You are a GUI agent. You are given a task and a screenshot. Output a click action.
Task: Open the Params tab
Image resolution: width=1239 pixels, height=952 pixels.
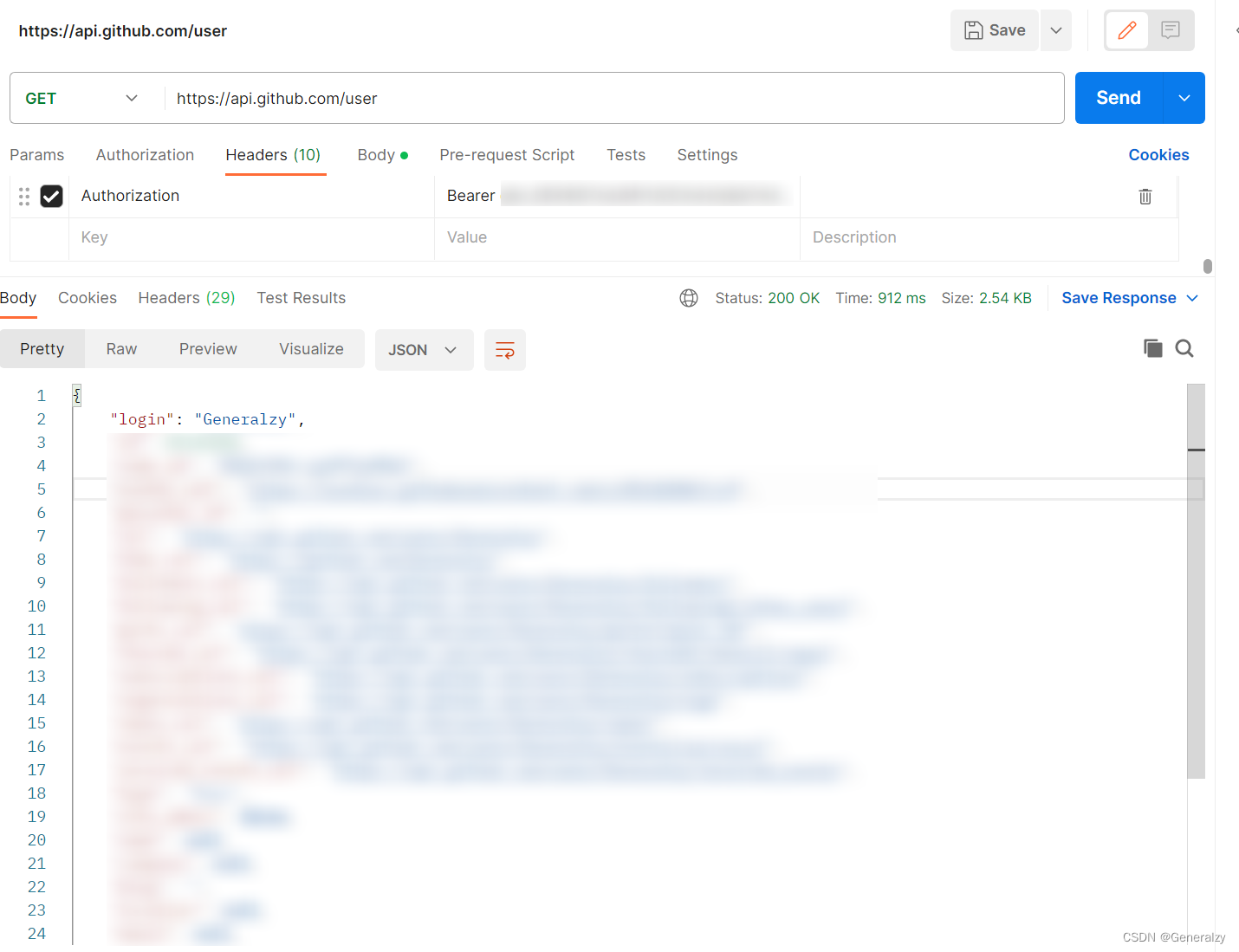37,155
